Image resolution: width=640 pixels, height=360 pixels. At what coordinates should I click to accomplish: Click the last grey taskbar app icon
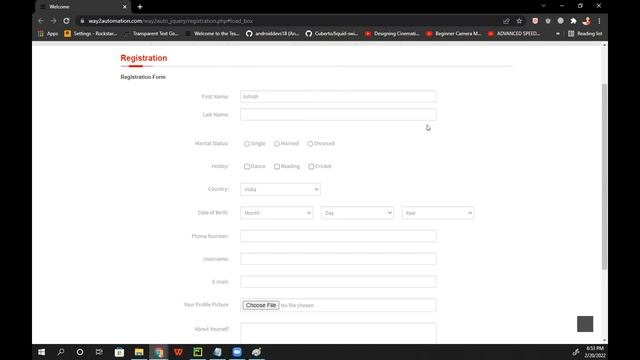click(x=256, y=352)
